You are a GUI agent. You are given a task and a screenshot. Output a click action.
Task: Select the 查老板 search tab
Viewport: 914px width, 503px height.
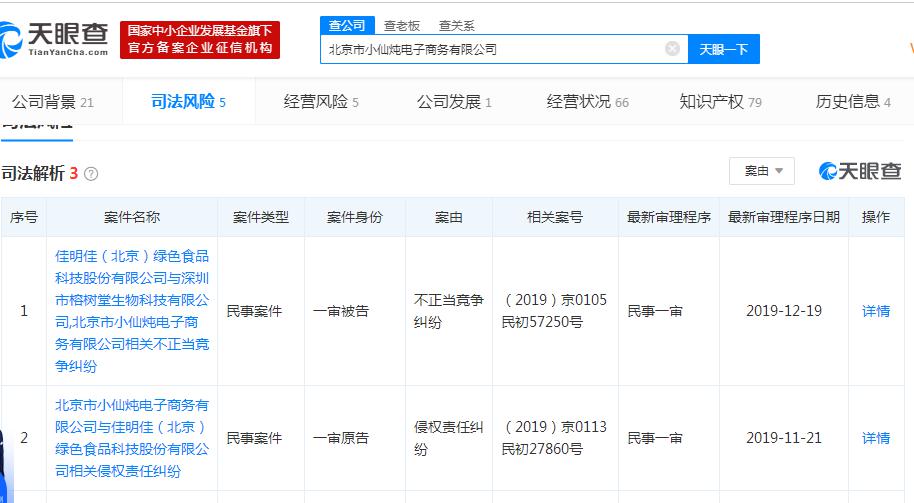pos(402,26)
